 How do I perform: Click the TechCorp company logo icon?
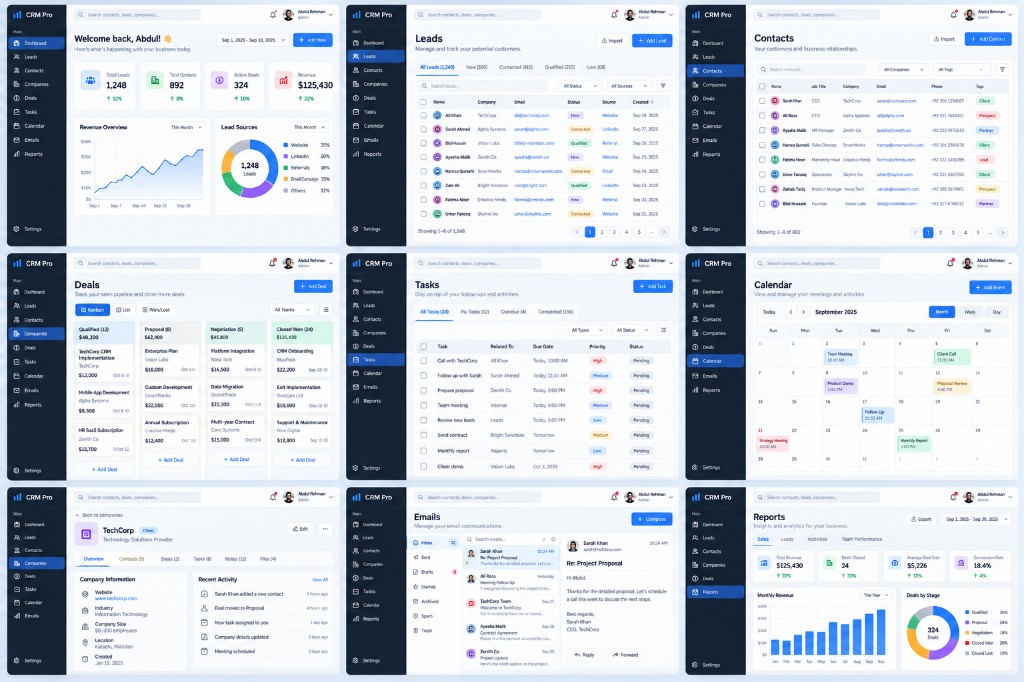point(86,534)
